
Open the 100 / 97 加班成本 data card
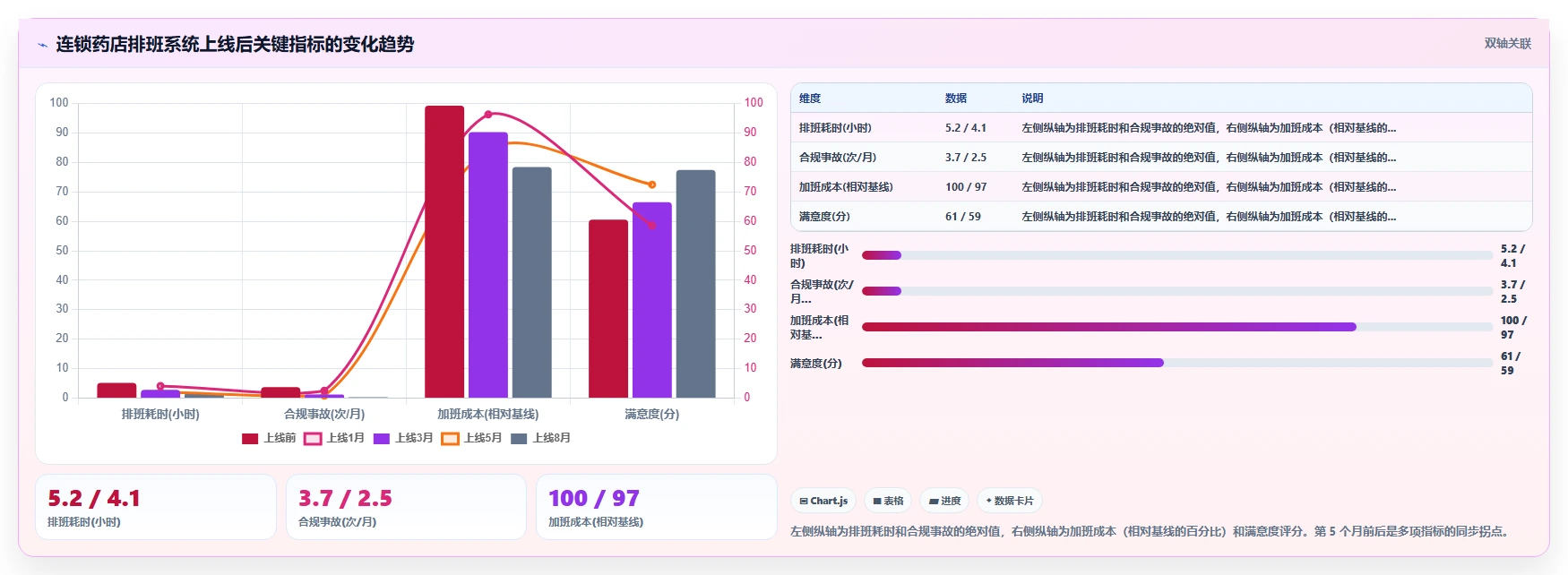coord(657,507)
